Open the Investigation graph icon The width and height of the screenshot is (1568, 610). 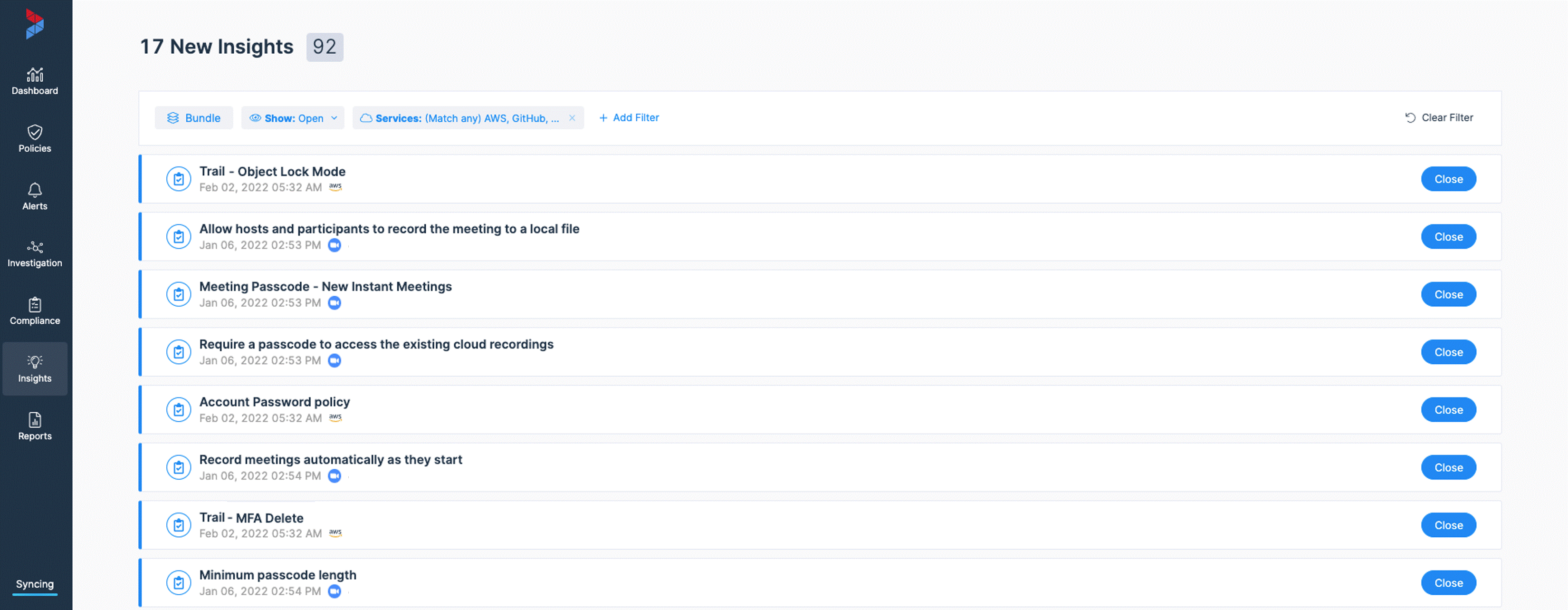(35, 247)
